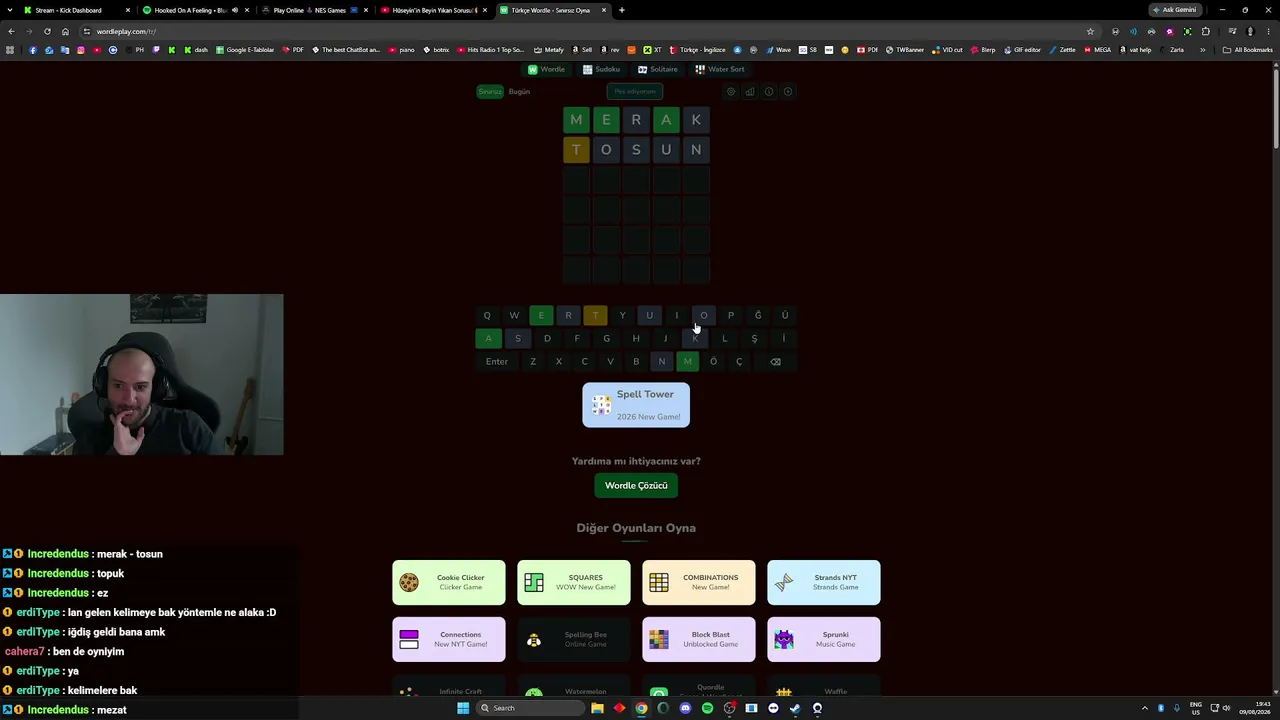Image resolution: width=1280 pixels, height=720 pixels.
Task: Tap the green E key
Action: 541,316
